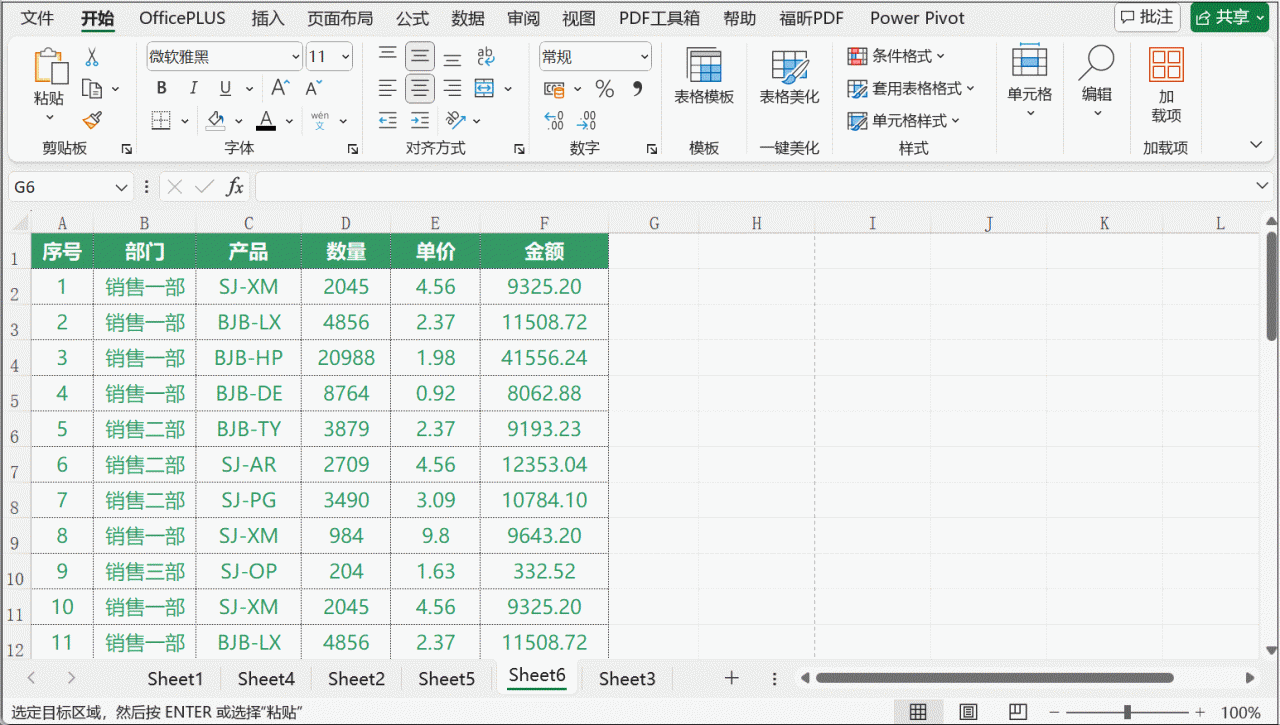Click the Accounting Number Format icon
Viewport: 1280px width, 725px height.
coord(554,89)
